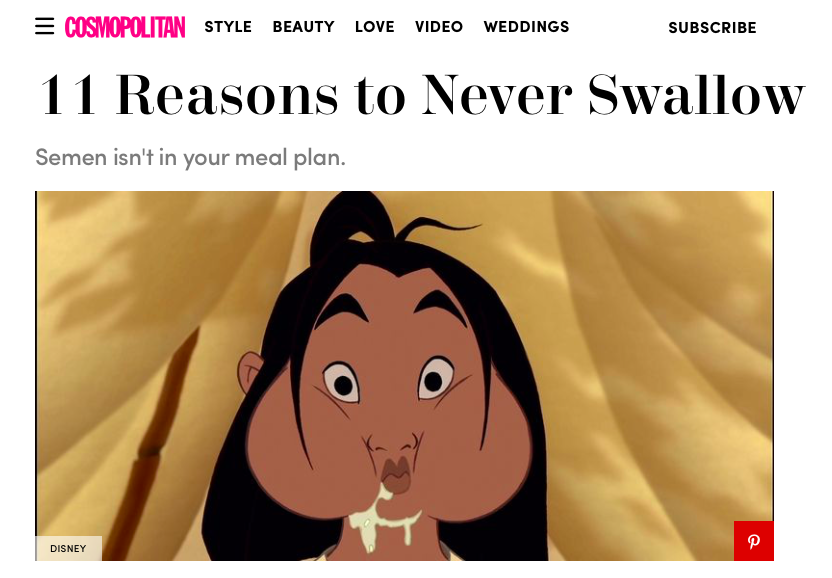Open the Video section
Screen dimensions: 832x578
(439, 27)
